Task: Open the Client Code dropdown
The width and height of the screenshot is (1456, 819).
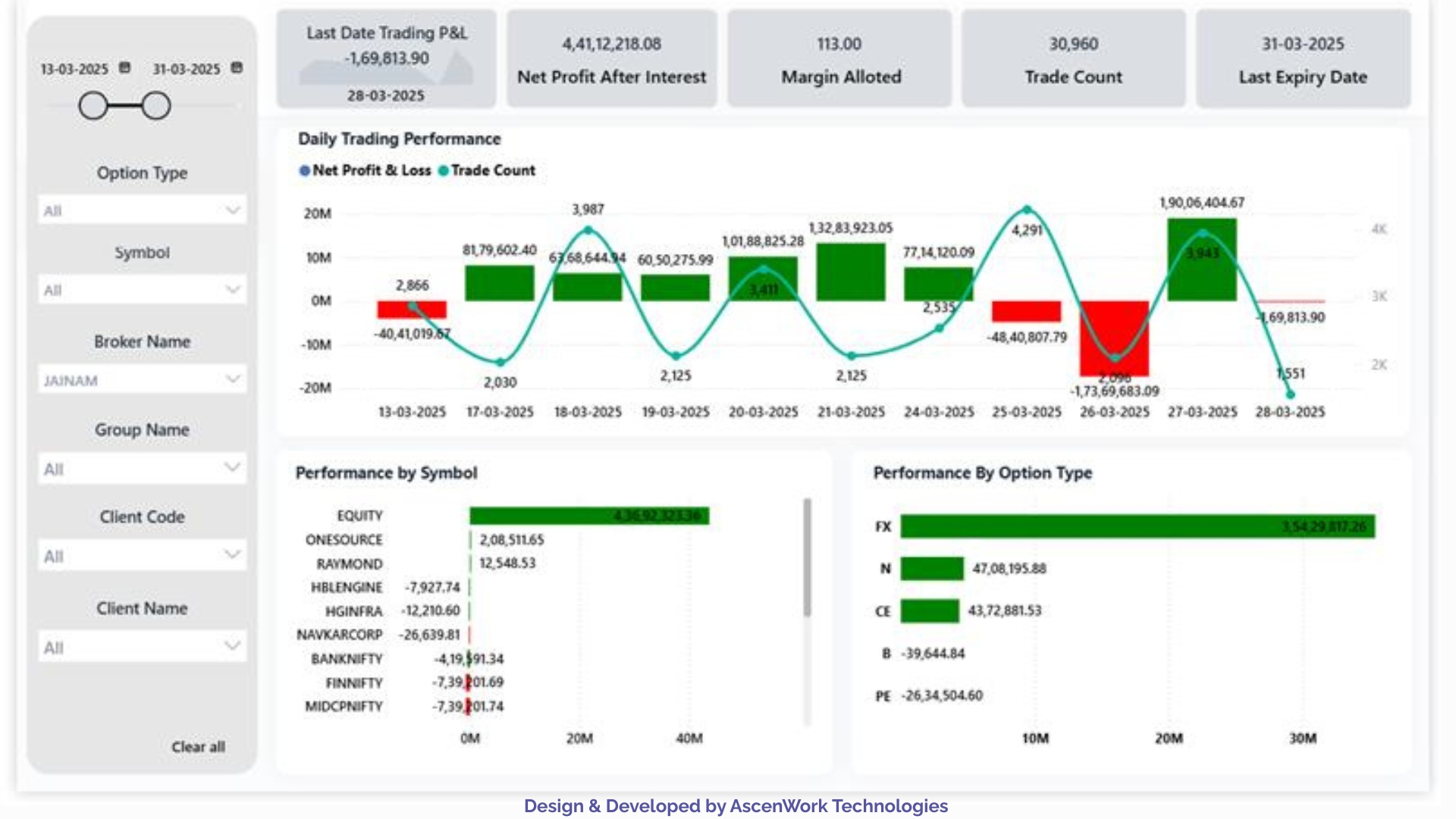Action: click(x=232, y=555)
